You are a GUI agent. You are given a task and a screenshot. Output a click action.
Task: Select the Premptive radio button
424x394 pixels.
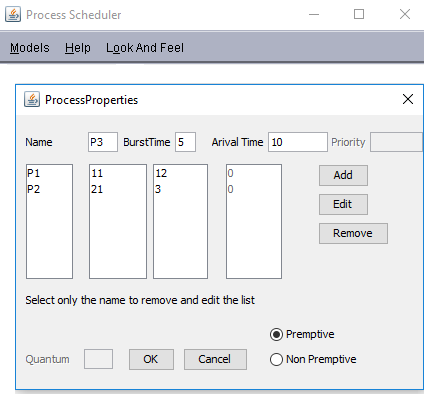(x=276, y=334)
